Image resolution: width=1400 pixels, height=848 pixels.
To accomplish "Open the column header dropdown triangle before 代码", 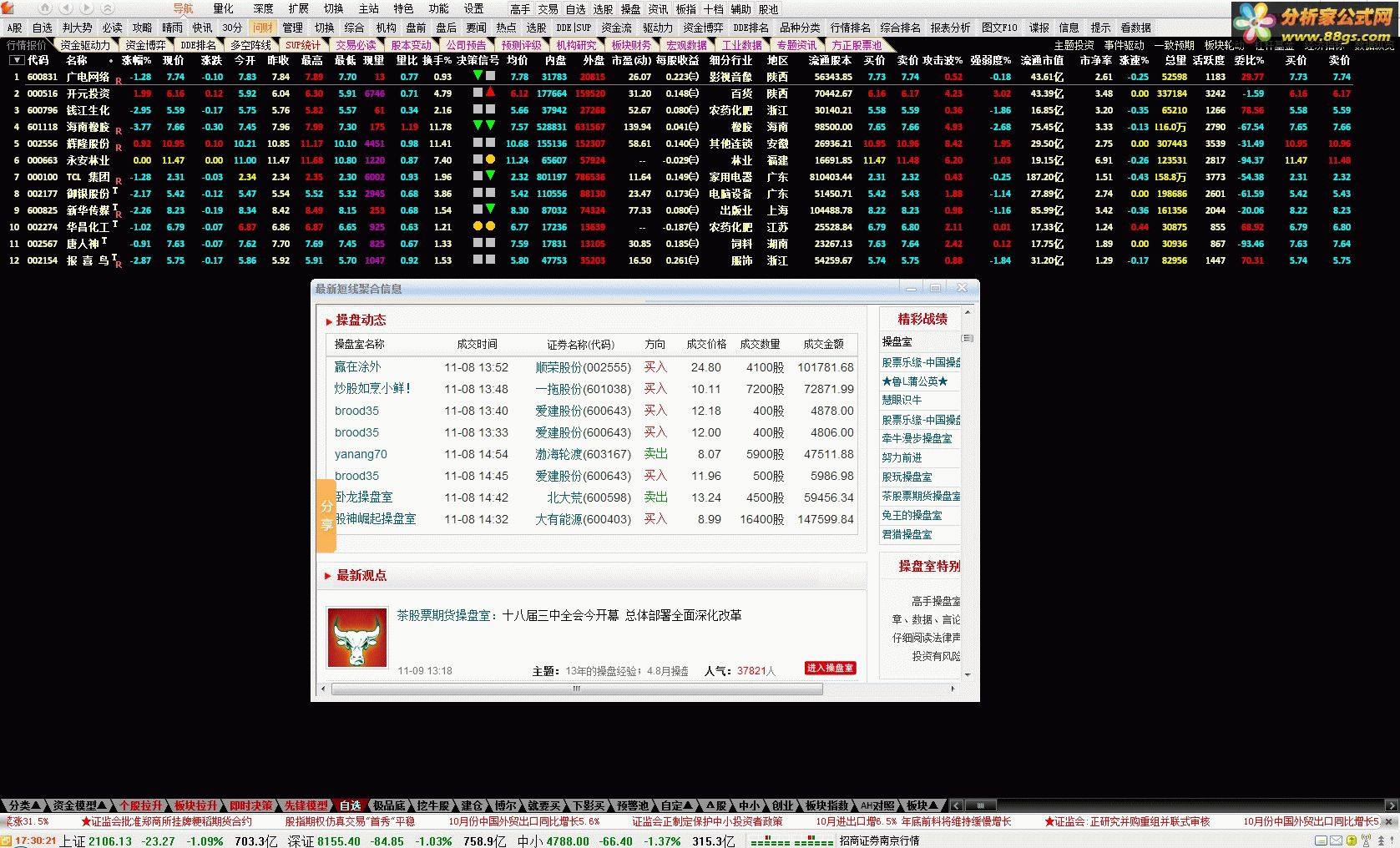I will 16,60.
